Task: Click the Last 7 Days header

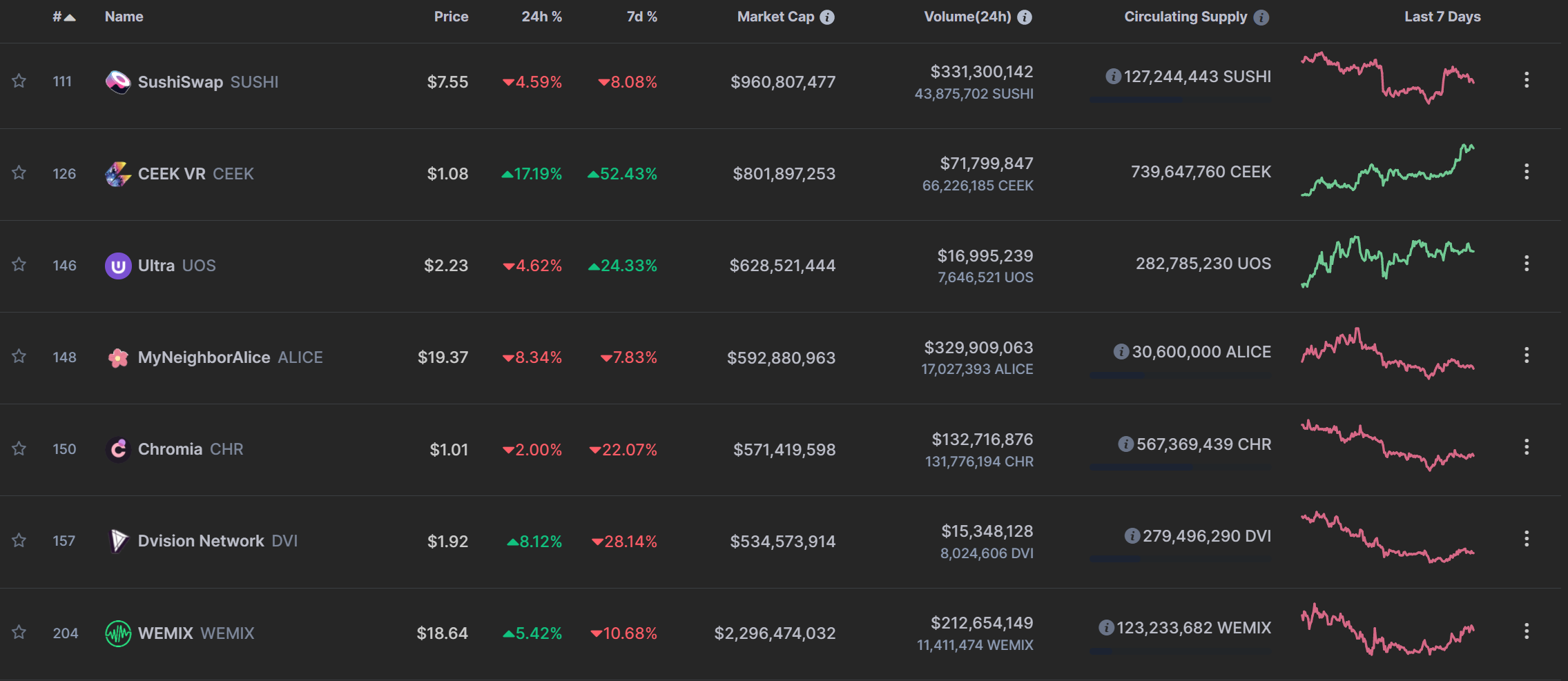Action: click(1442, 17)
